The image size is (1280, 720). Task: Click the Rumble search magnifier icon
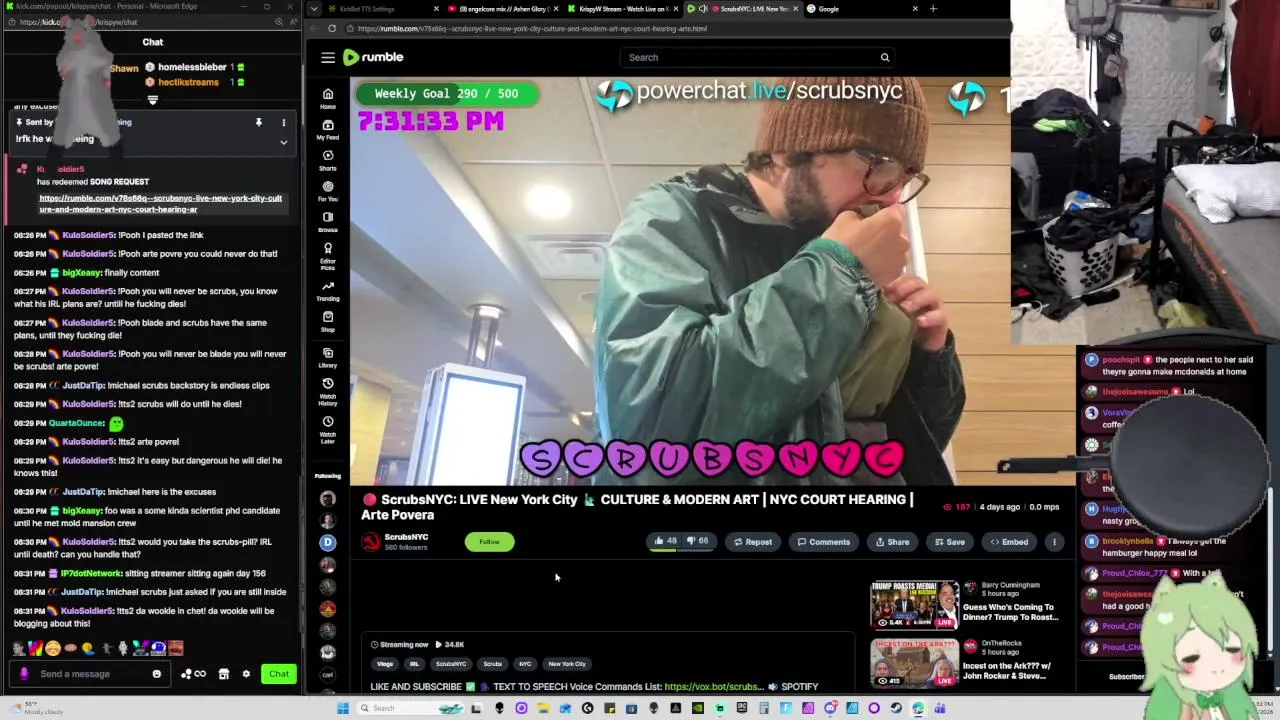tap(885, 57)
